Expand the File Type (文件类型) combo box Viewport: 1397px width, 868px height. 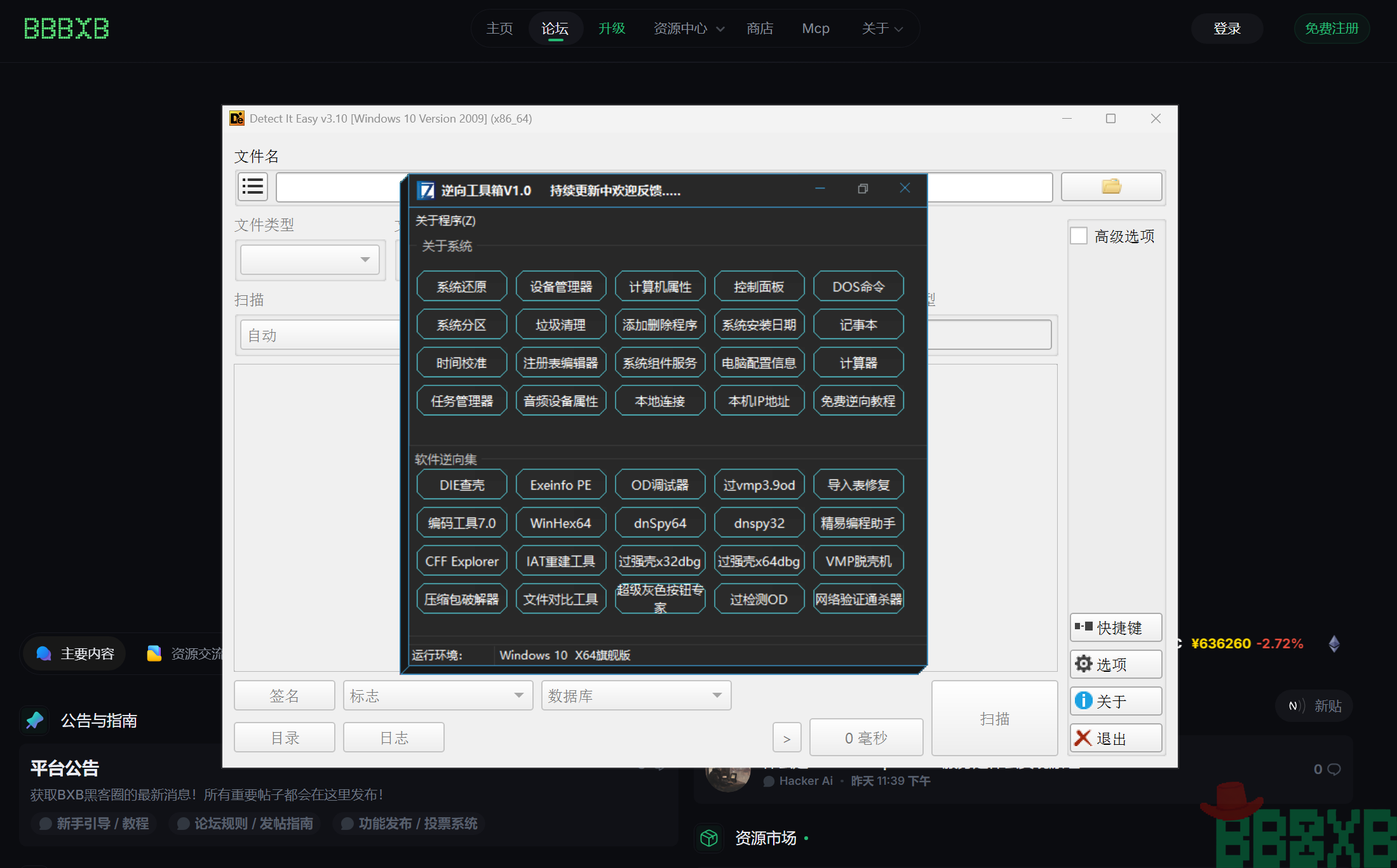(x=309, y=260)
